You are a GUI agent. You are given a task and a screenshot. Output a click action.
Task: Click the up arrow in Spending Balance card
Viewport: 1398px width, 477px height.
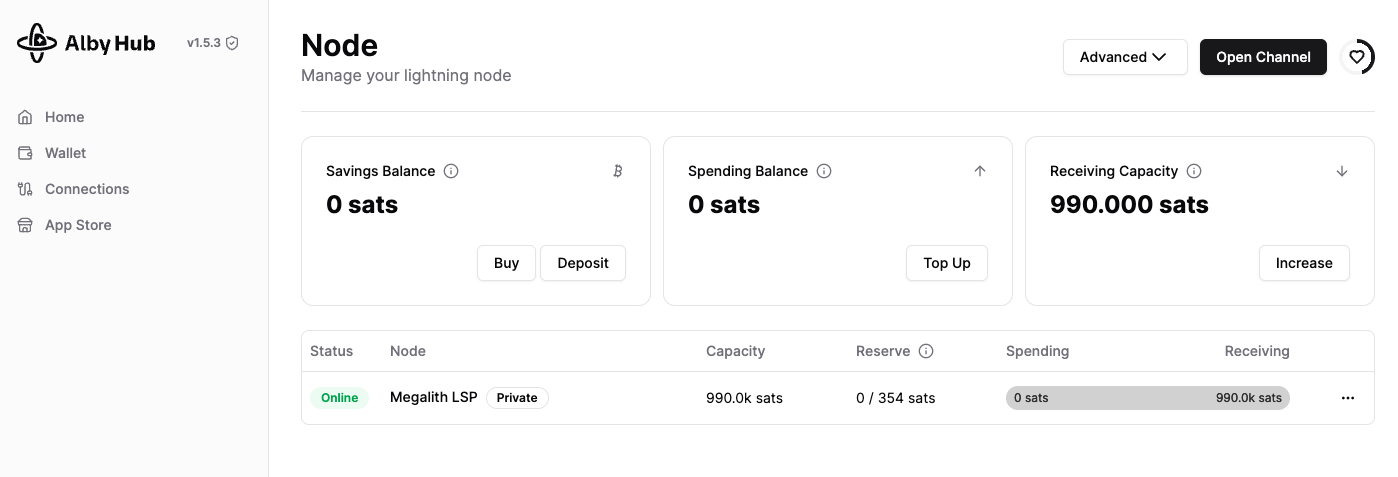point(980,171)
